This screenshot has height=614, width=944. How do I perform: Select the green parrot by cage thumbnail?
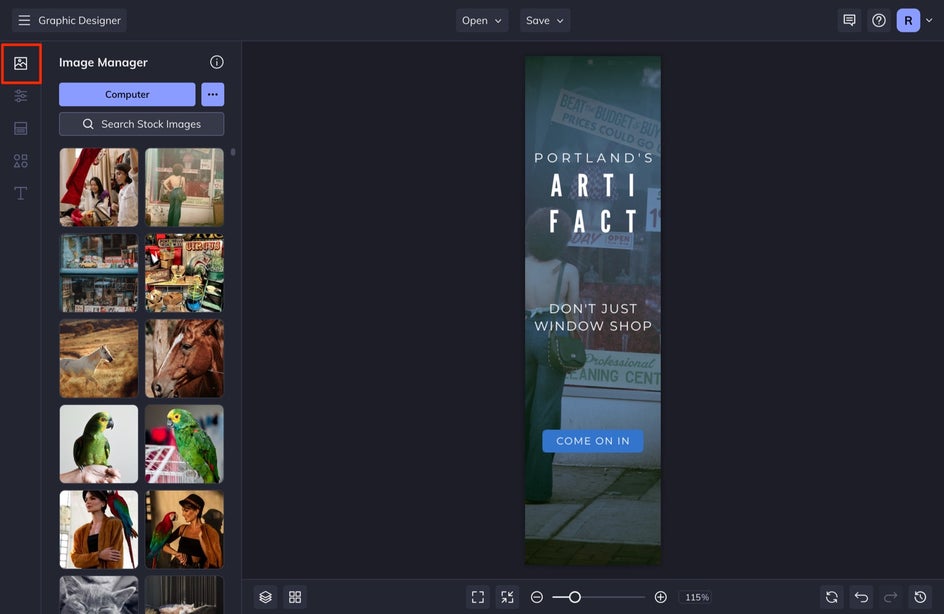pyautogui.click(x=184, y=444)
